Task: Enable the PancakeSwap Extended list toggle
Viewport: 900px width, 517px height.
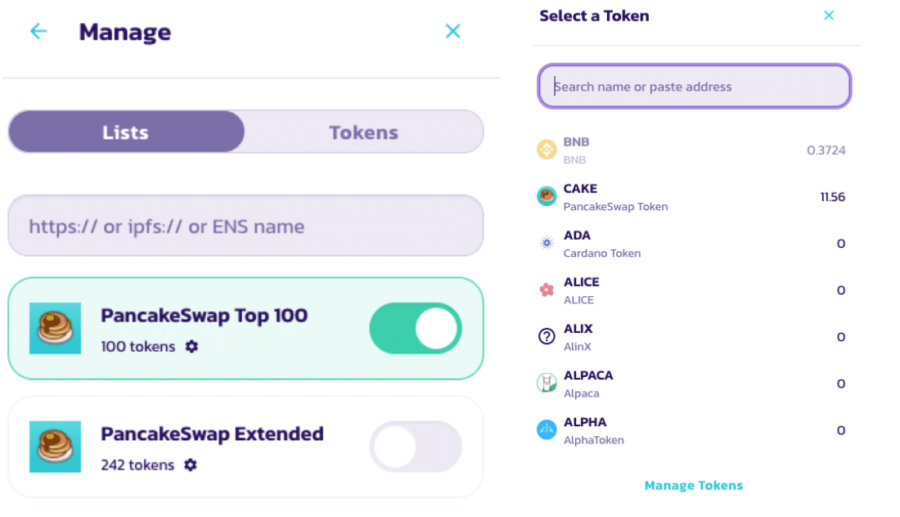Action: (x=415, y=447)
